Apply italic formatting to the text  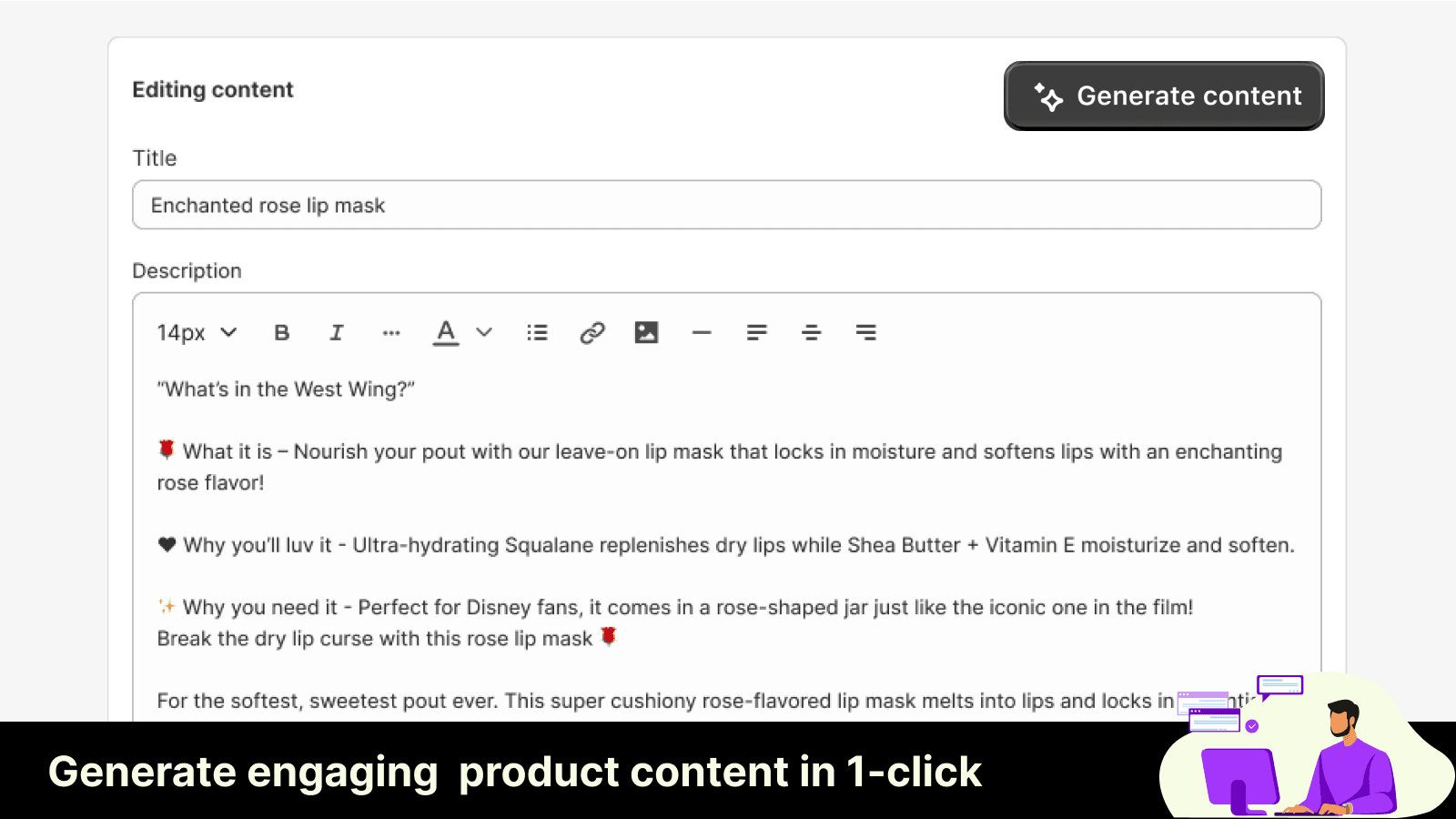pyautogui.click(x=337, y=333)
